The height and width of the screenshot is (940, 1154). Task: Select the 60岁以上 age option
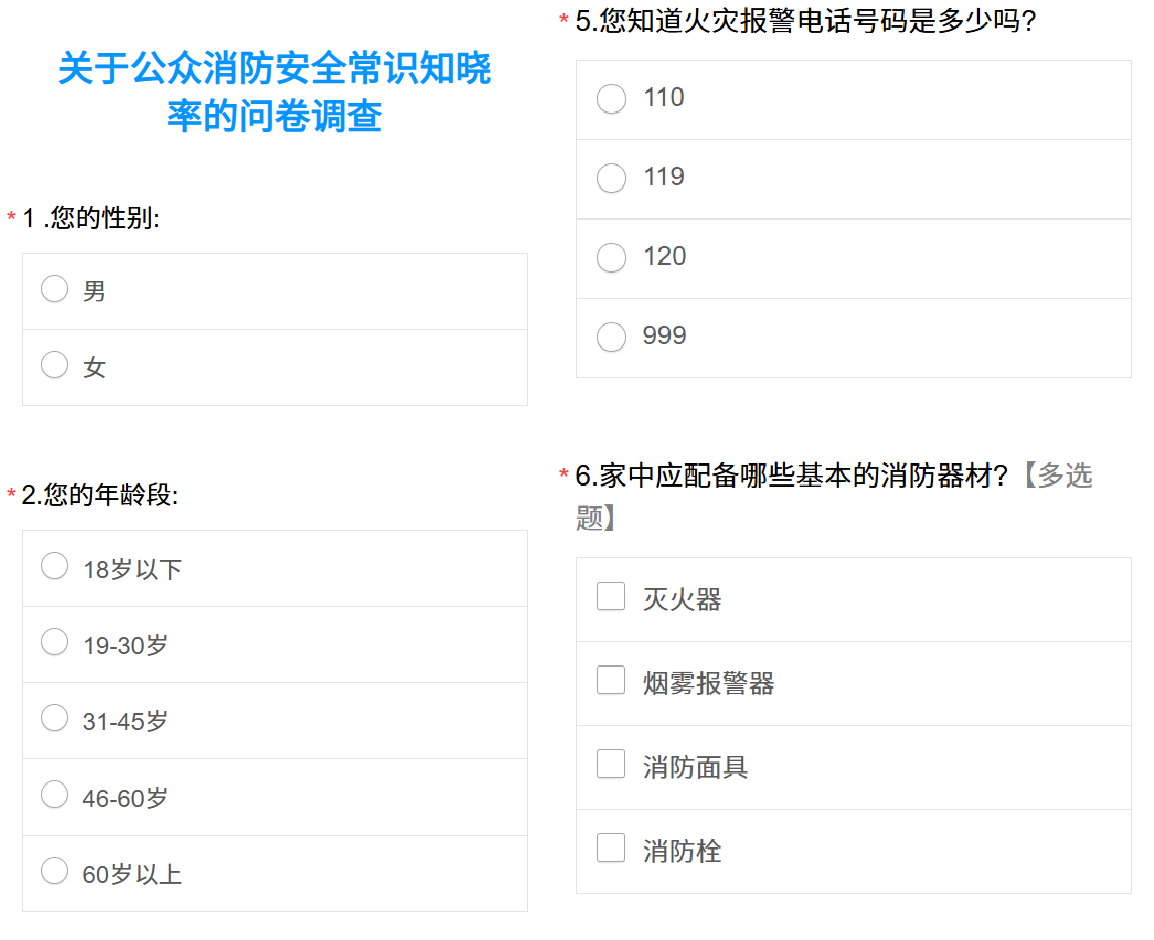tap(55, 871)
